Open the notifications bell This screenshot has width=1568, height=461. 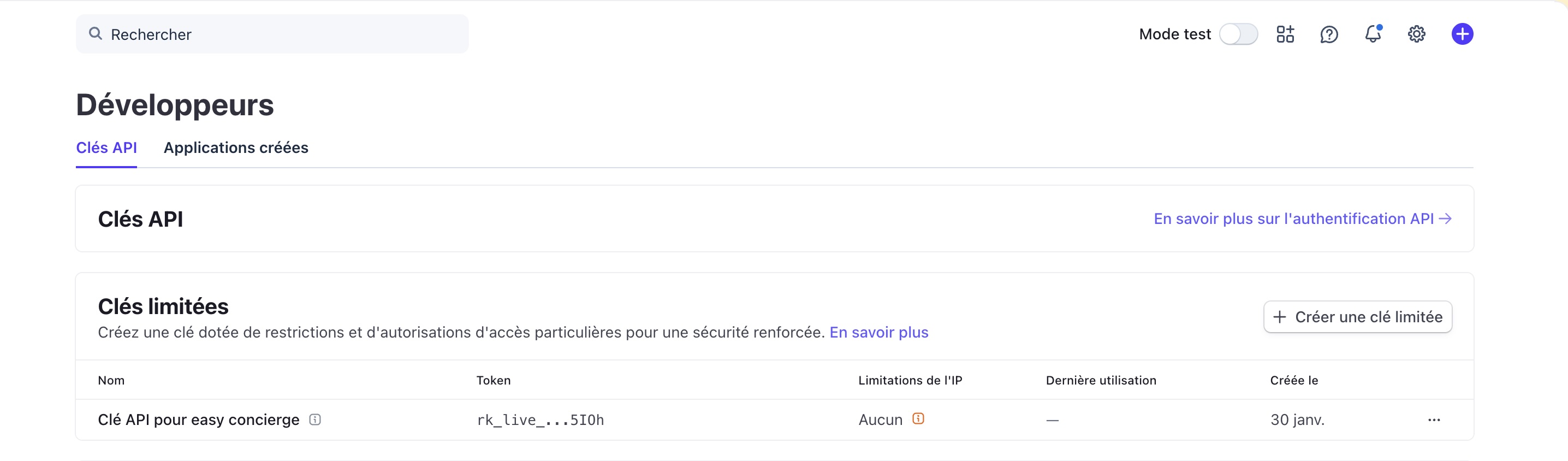click(x=1373, y=34)
